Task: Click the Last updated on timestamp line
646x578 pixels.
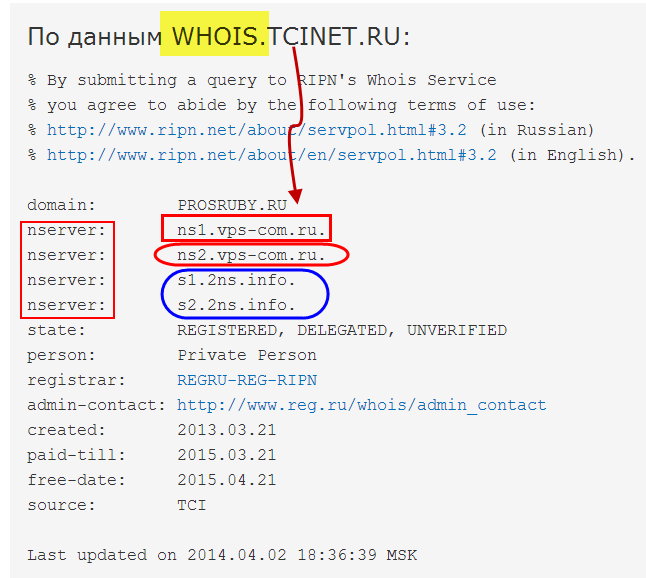Action: pos(222,555)
